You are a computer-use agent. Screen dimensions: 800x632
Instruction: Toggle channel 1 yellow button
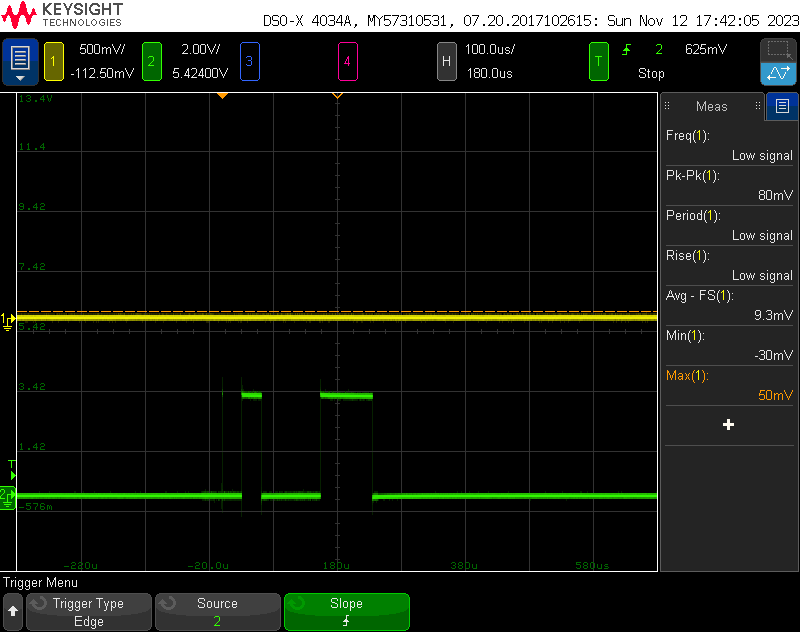pos(54,61)
